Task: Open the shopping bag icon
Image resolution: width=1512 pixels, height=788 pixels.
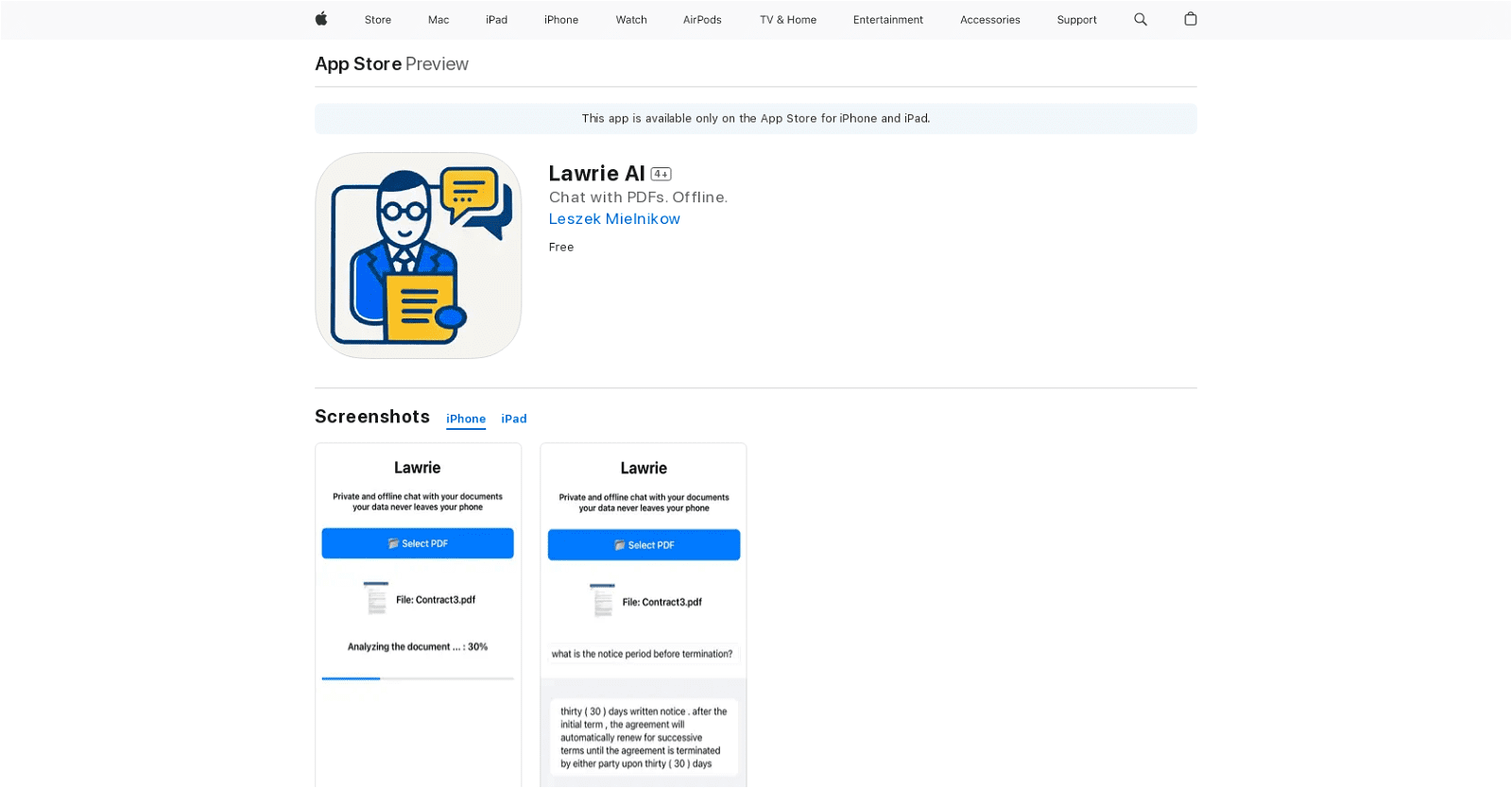Action: [x=1191, y=19]
